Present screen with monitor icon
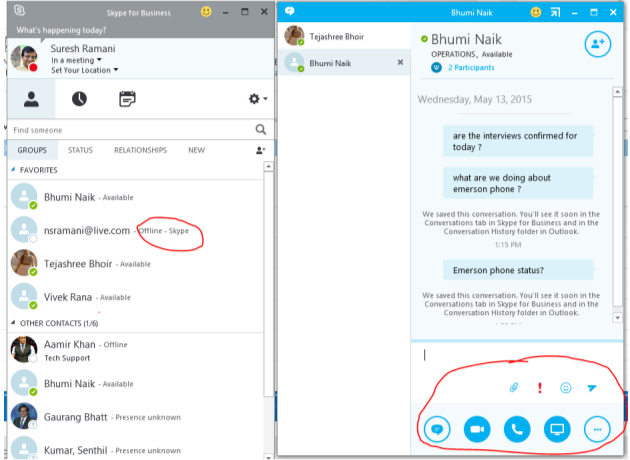The height and width of the screenshot is (460, 630). (x=557, y=429)
